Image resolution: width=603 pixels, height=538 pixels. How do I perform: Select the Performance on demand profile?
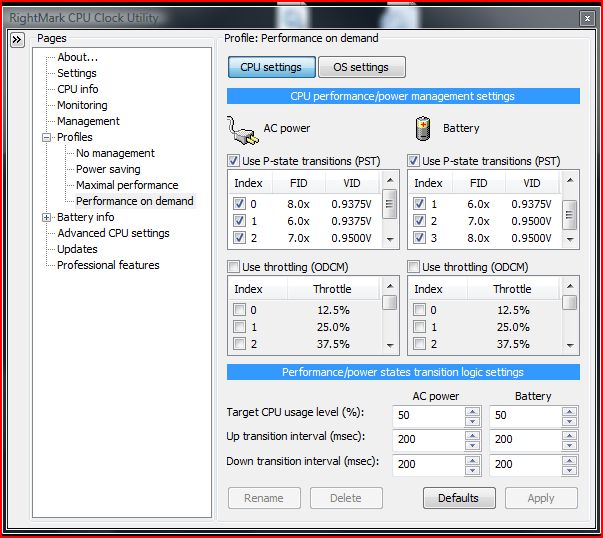point(135,201)
